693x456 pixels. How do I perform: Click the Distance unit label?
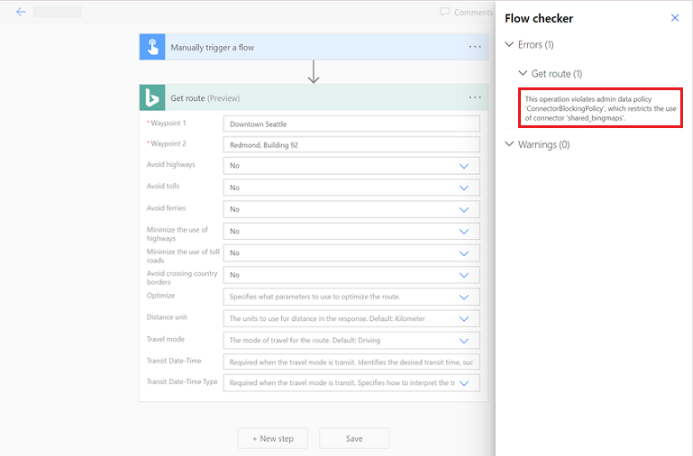167,317
